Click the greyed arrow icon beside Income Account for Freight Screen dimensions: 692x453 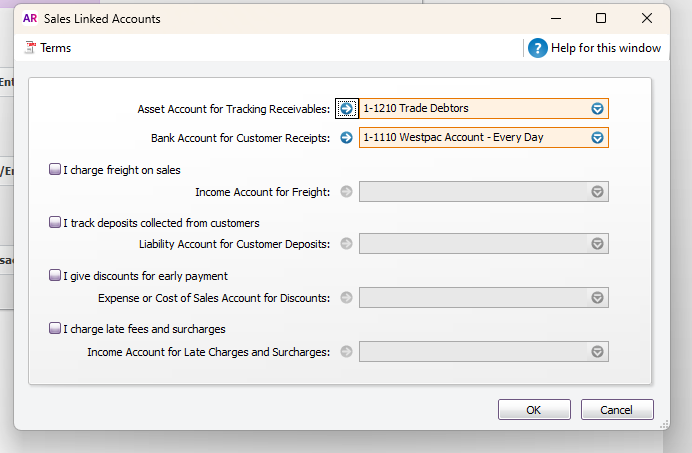tap(347, 192)
